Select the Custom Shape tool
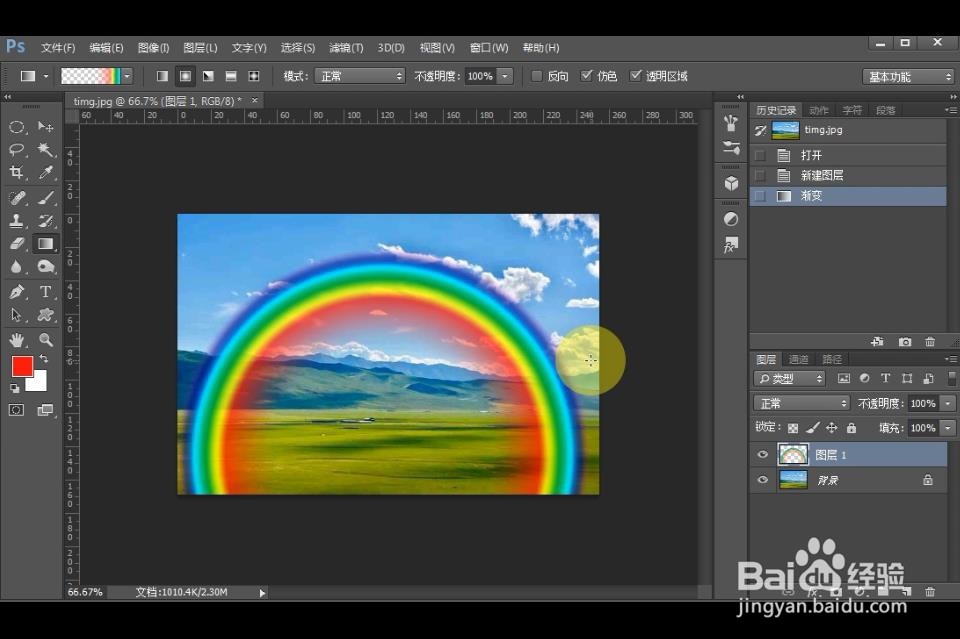 [45, 315]
